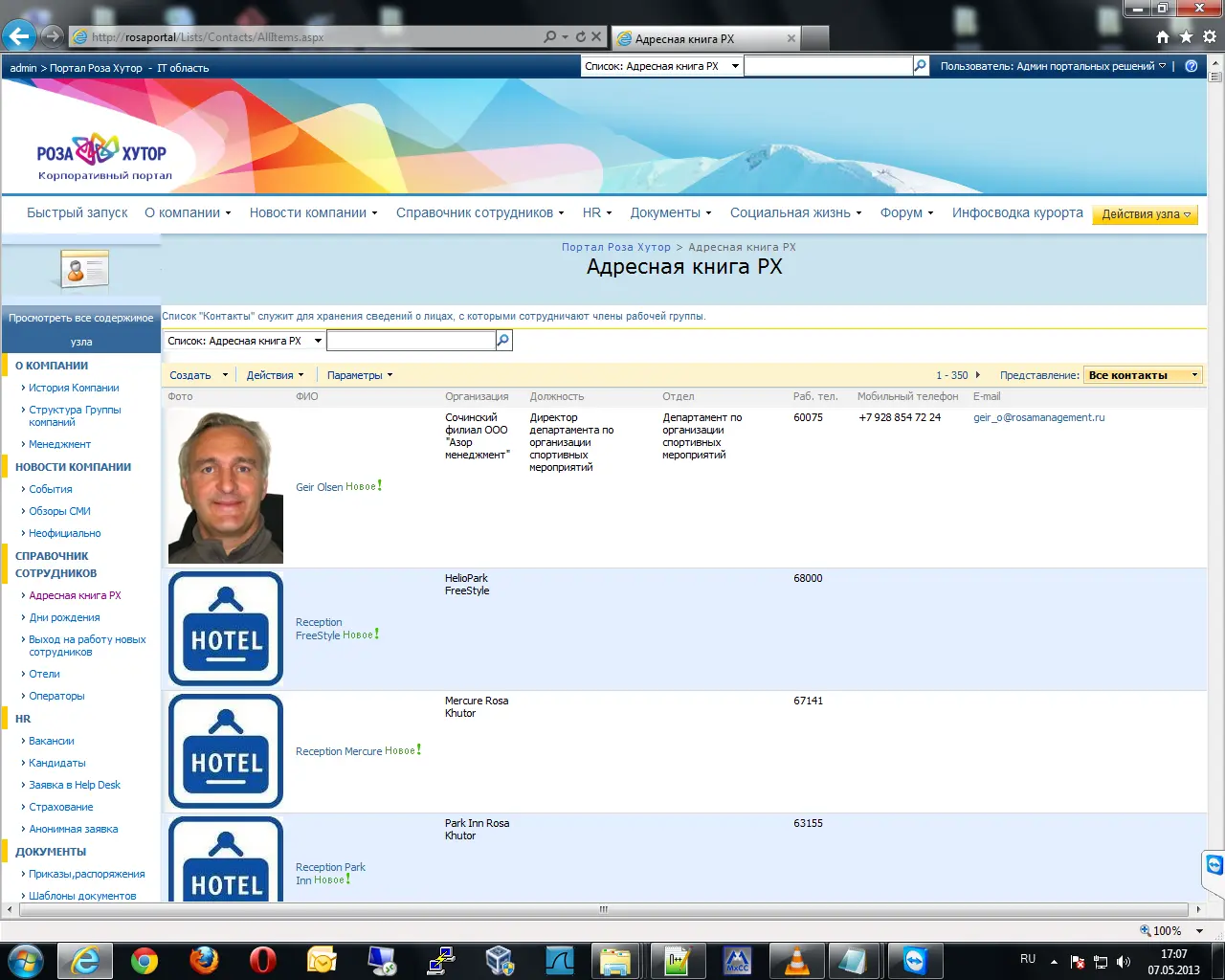Click the browser Back arrow button
Viewport: 1225px width, 980px height.
(x=19, y=36)
